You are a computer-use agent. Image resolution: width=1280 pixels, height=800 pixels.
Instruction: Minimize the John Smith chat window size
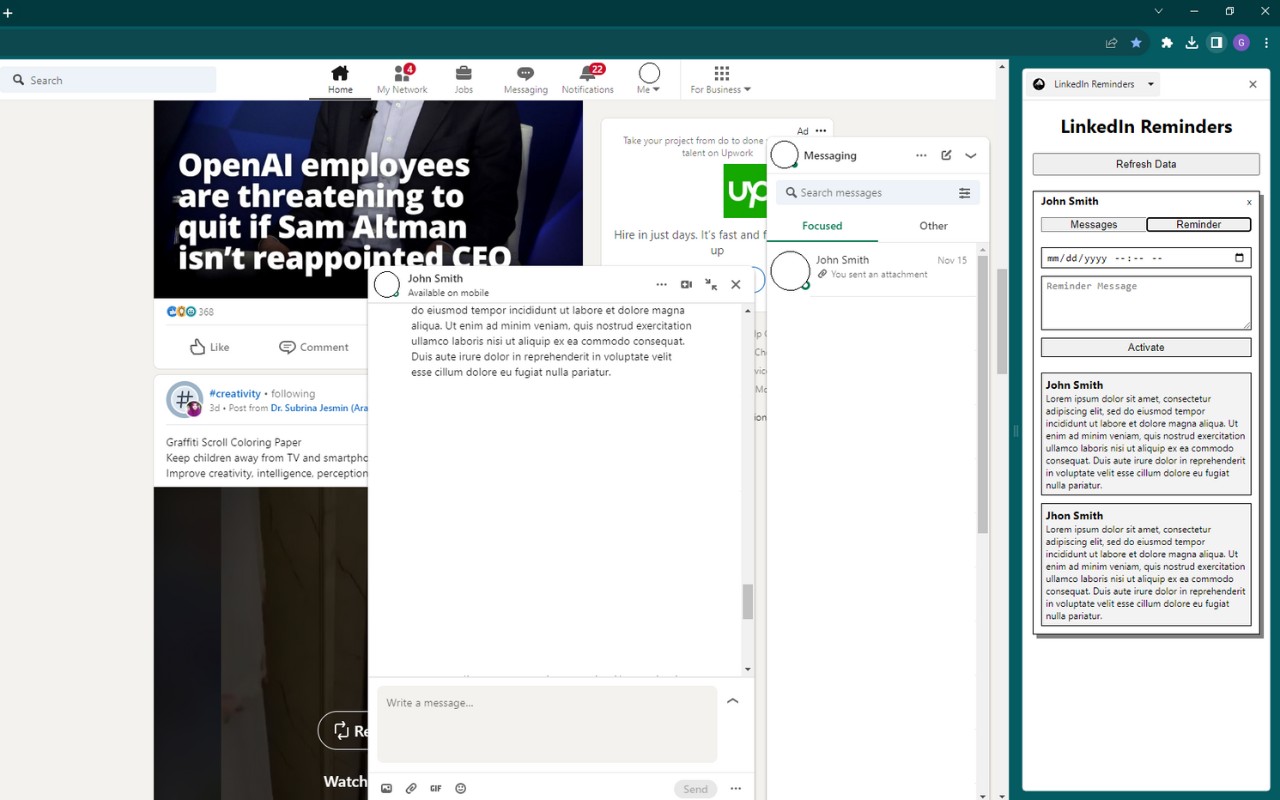pos(711,285)
